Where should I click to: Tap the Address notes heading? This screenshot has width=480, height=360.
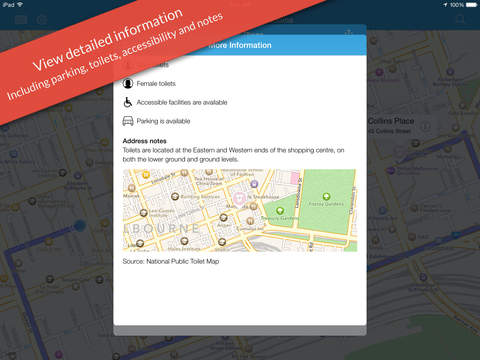pos(144,141)
